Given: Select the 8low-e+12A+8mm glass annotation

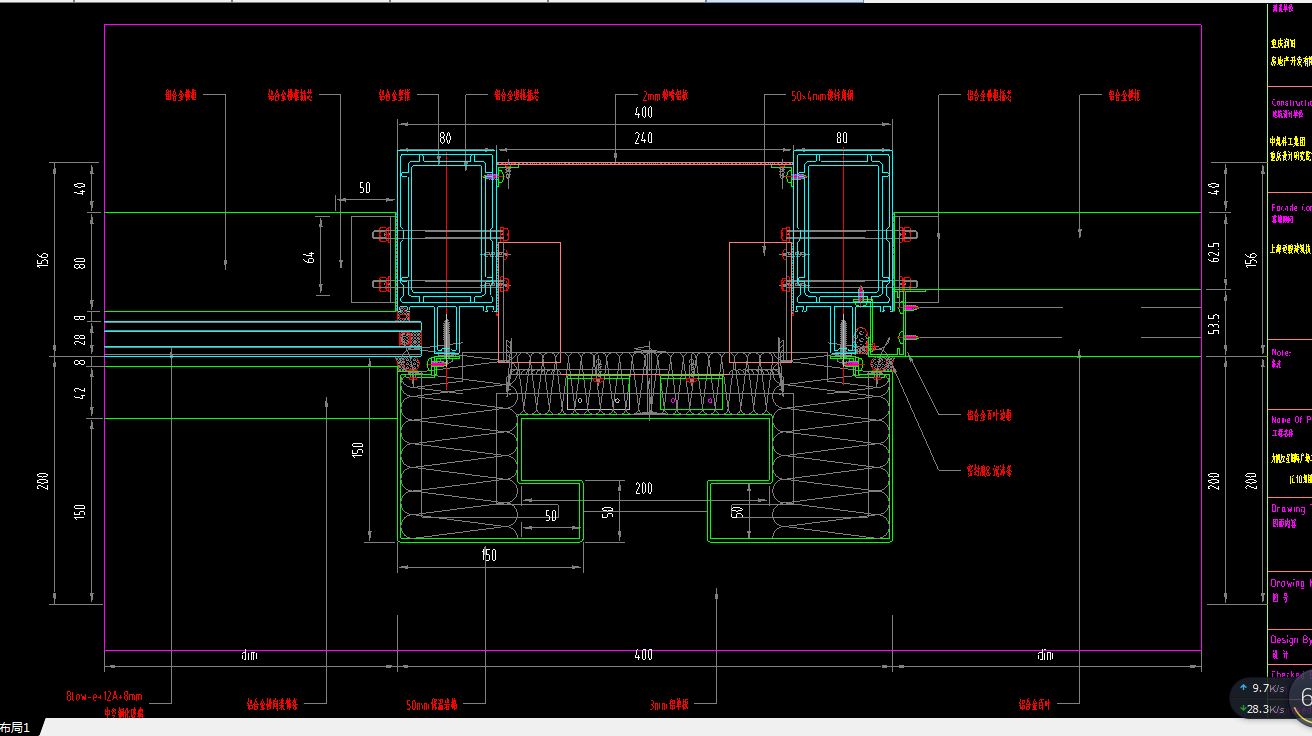Looking at the screenshot, I should [x=105, y=695].
